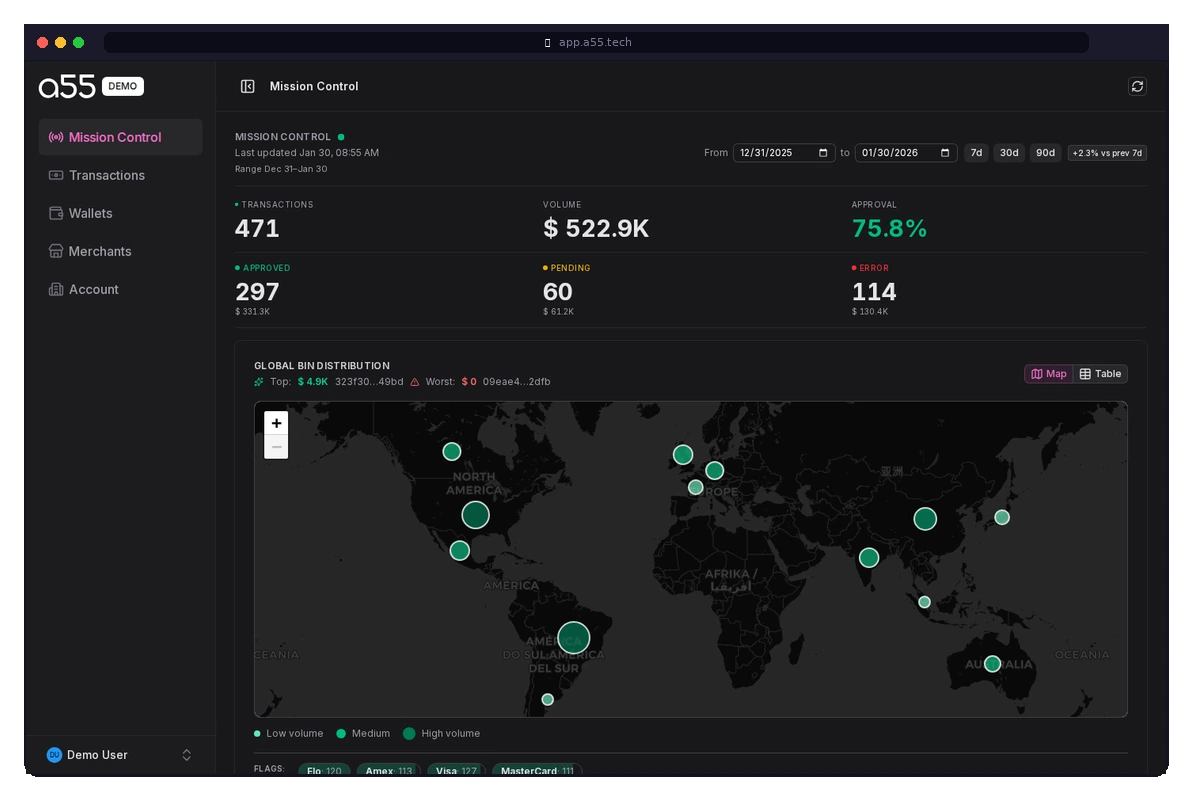The height and width of the screenshot is (800, 1192).
Task: Select the Map view tab
Action: click(x=1049, y=374)
